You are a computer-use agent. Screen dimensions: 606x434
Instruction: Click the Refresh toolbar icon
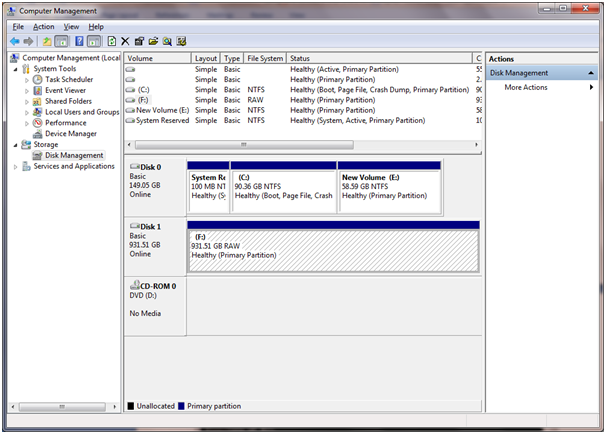point(111,41)
